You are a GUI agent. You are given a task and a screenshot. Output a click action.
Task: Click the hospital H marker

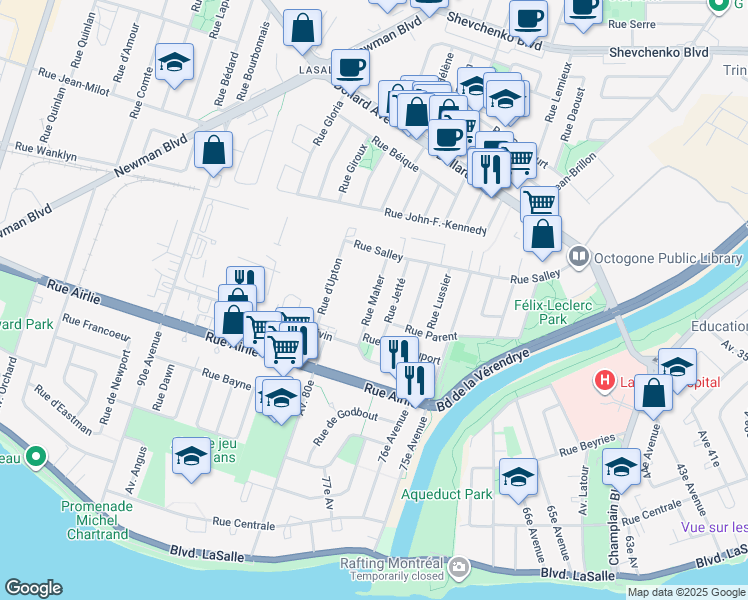click(604, 382)
